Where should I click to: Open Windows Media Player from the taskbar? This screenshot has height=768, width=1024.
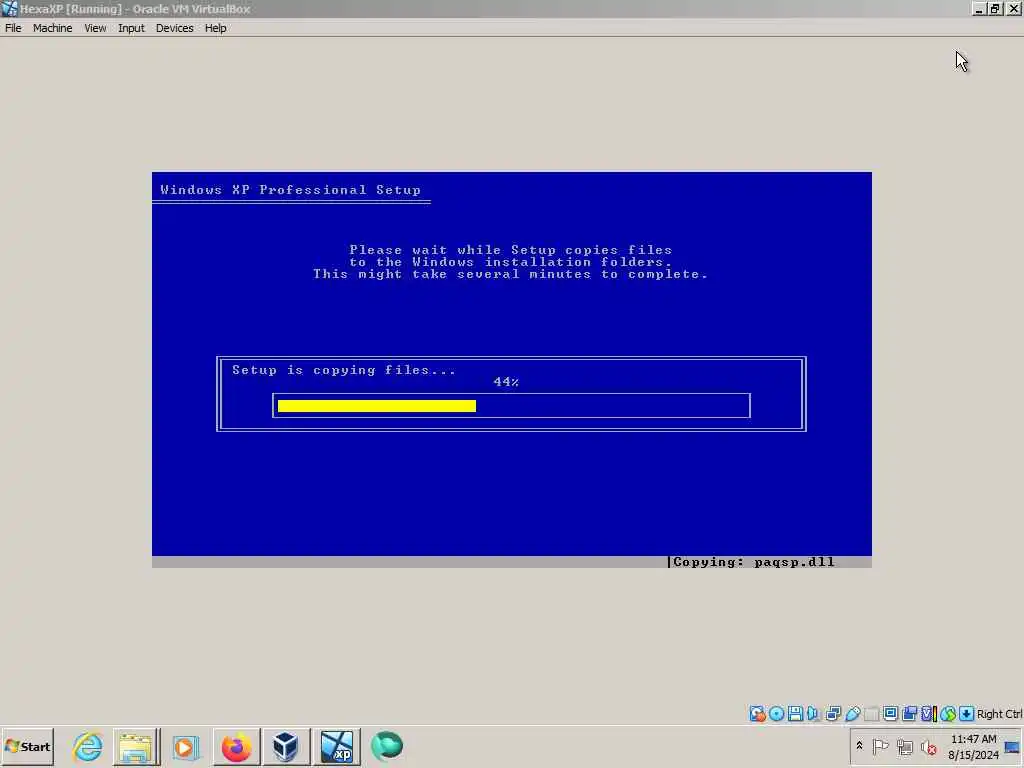click(185, 746)
